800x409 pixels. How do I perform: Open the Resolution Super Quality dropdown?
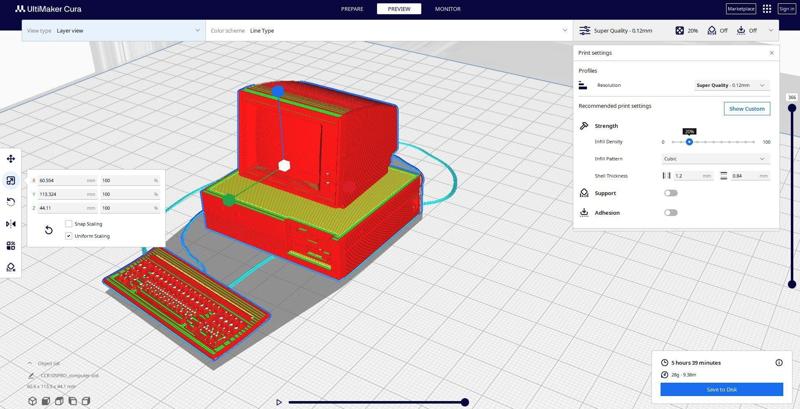(732, 85)
